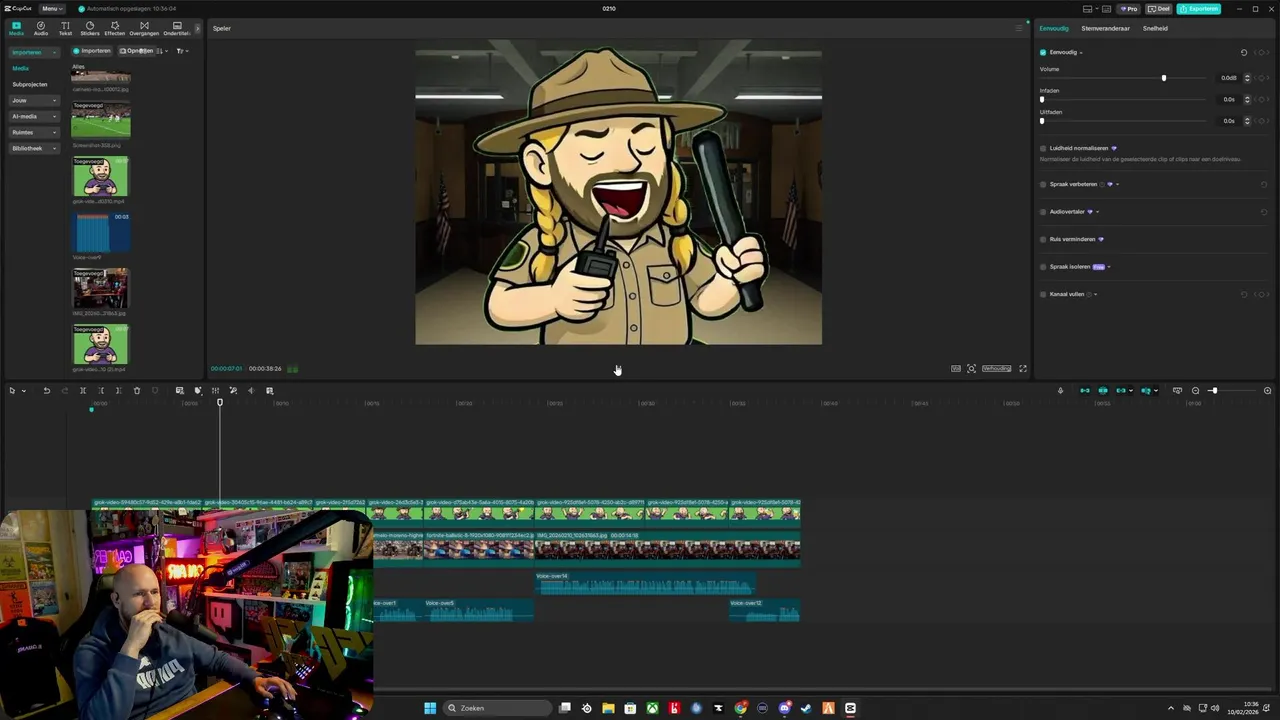
Task: Open CapCut icon in taskbar
Action: (x=850, y=708)
